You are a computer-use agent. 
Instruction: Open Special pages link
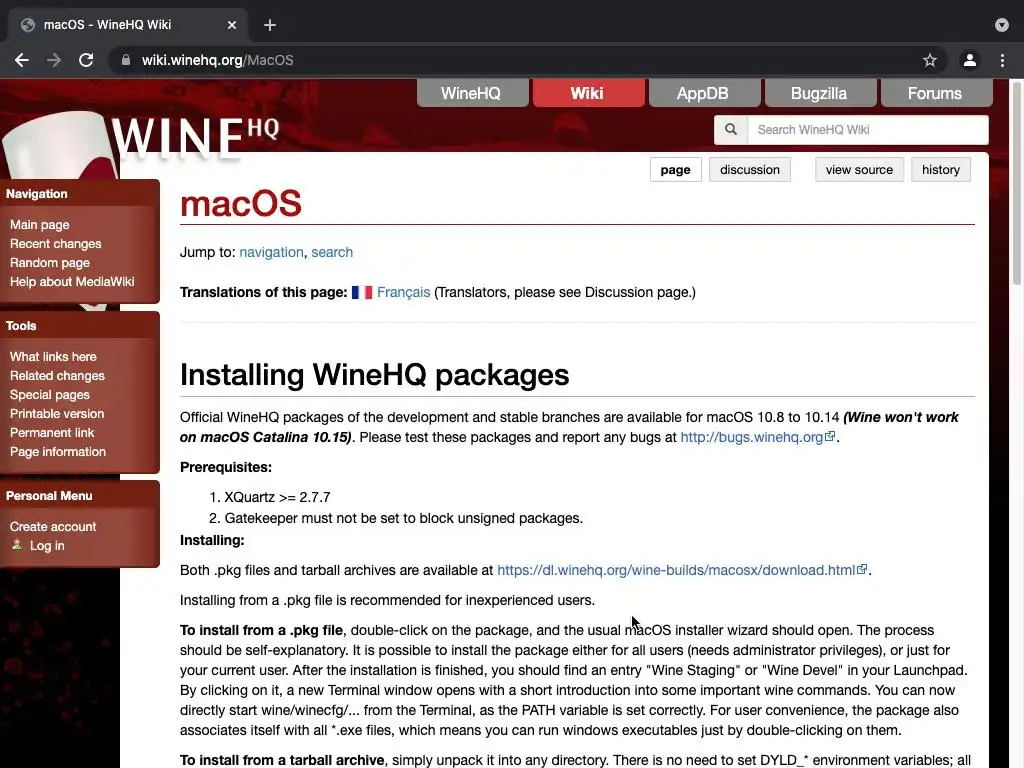50,394
